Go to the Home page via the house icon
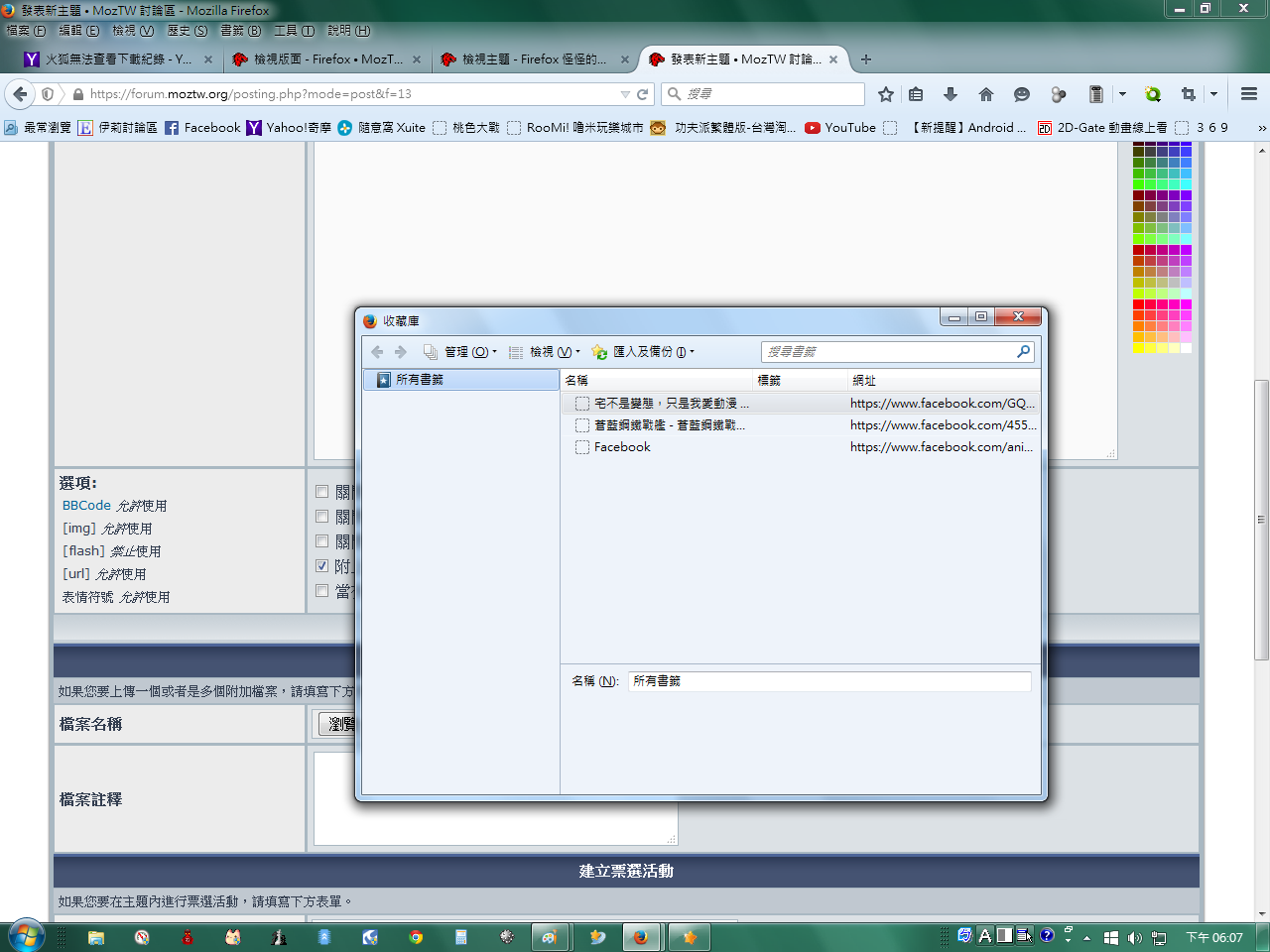The image size is (1270, 952). pyautogui.click(x=985, y=94)
